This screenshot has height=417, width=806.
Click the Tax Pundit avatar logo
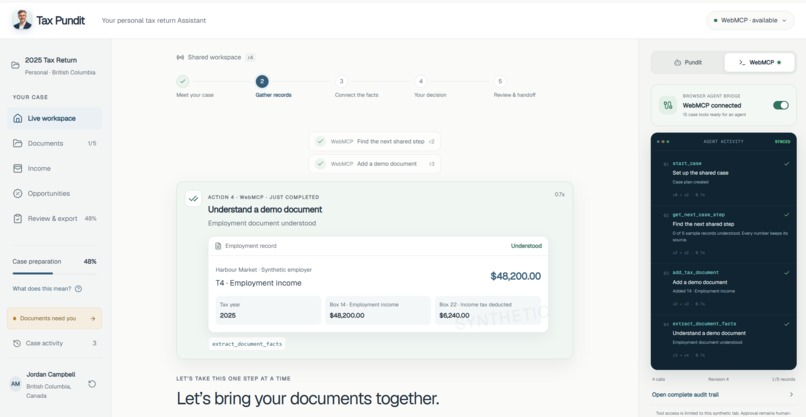22,20
